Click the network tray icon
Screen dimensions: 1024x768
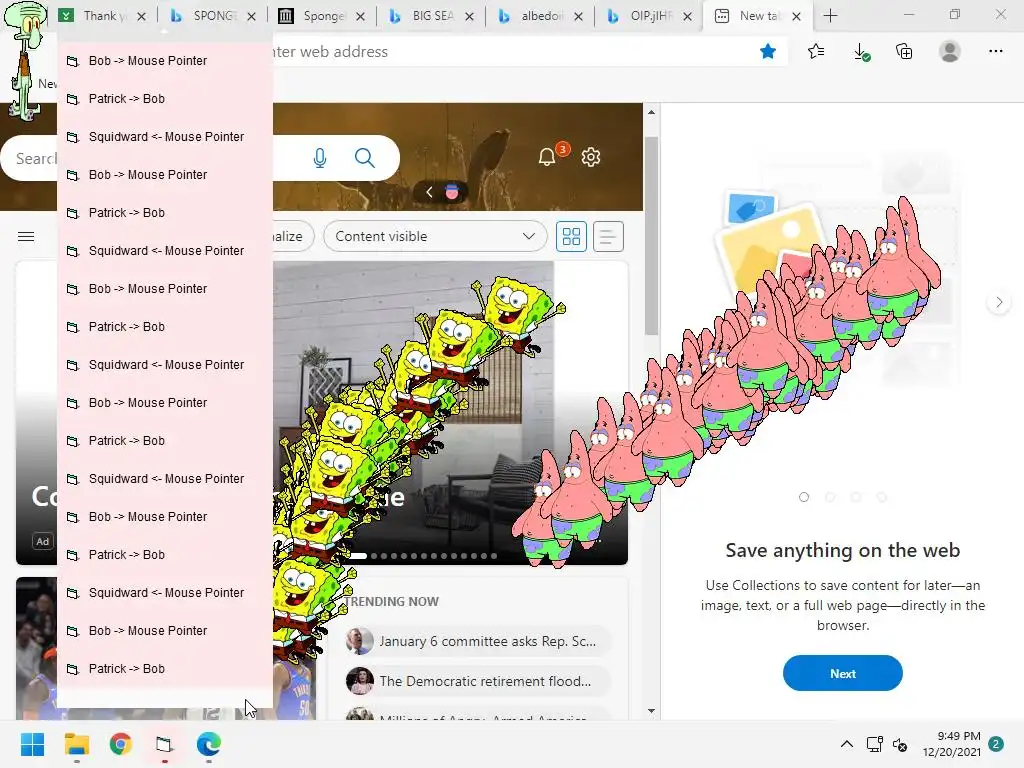pyautogui.click(x=874, y=744)
